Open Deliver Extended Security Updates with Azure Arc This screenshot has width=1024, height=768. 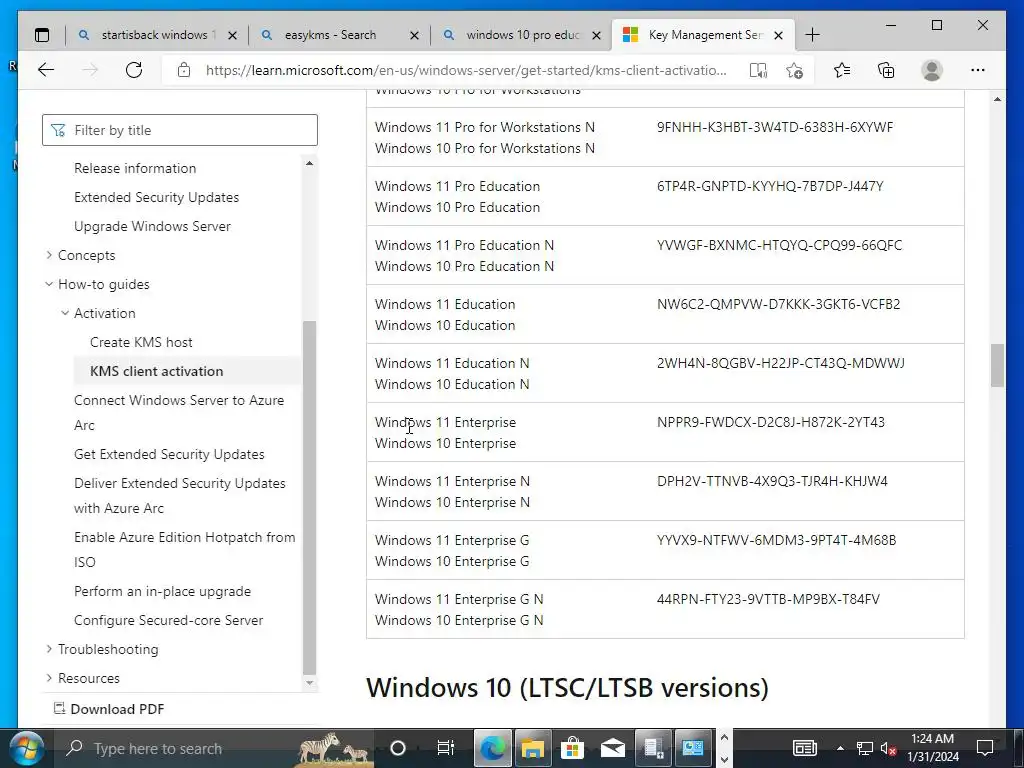click(x=180, y=495)
